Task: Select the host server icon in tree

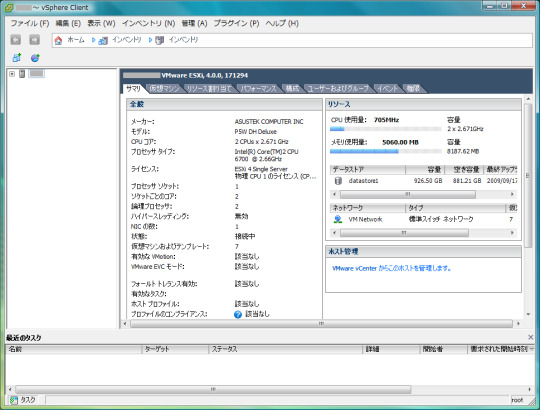Action: [22, 74]
